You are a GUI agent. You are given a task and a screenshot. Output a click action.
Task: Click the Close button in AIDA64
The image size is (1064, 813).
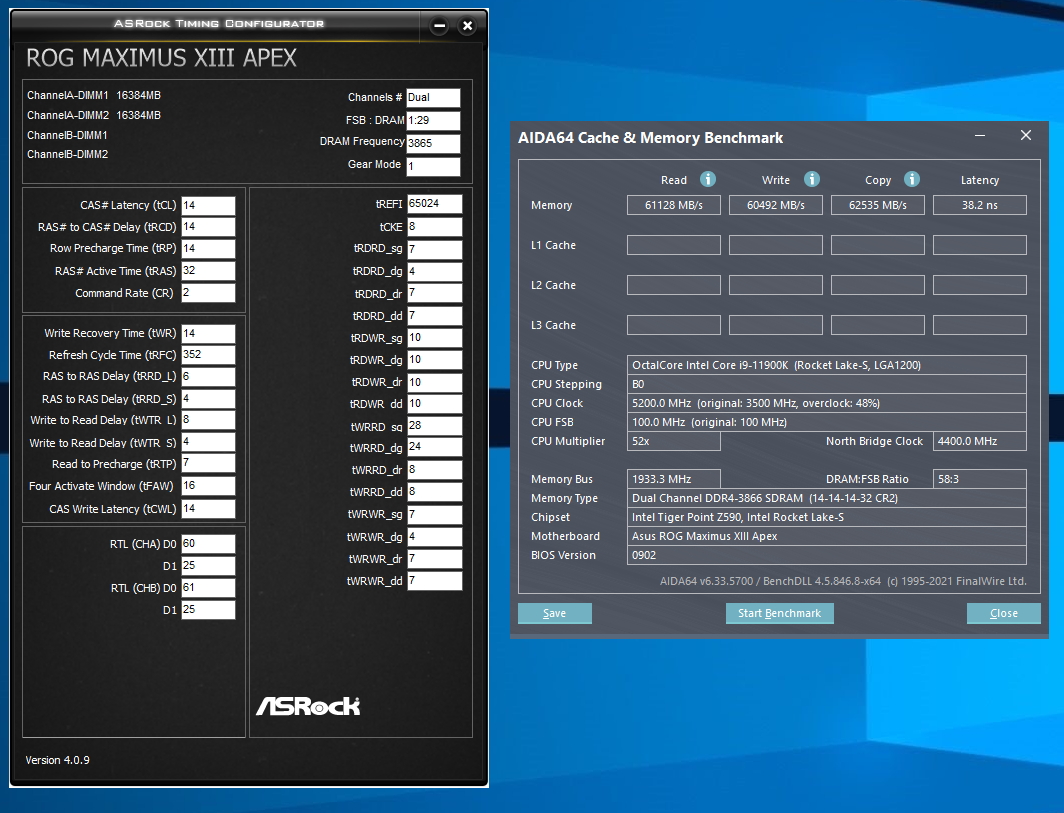point(1004,613)
